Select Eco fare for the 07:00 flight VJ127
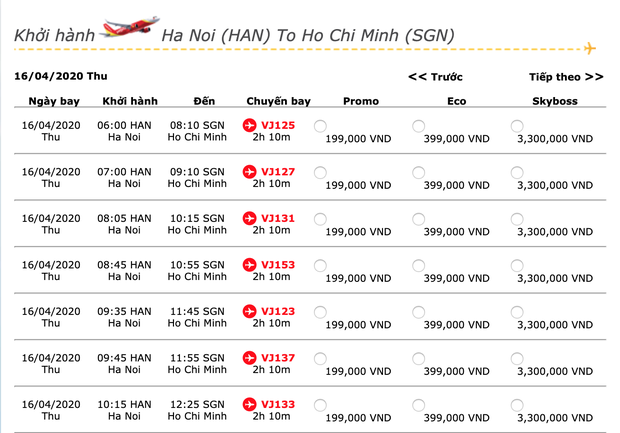The width and height of the screenshot is (620, 433). point(419,172)
